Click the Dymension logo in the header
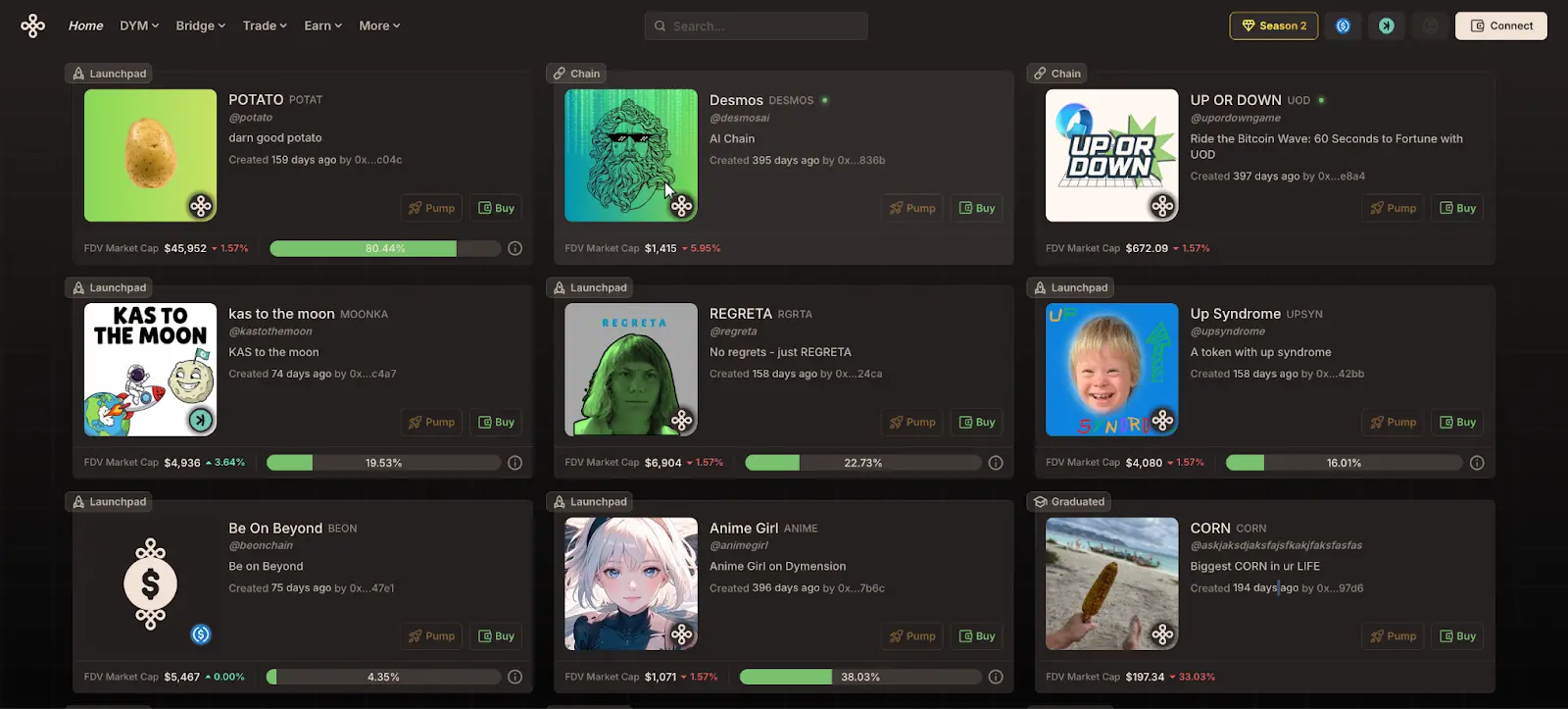 point(32,25)
